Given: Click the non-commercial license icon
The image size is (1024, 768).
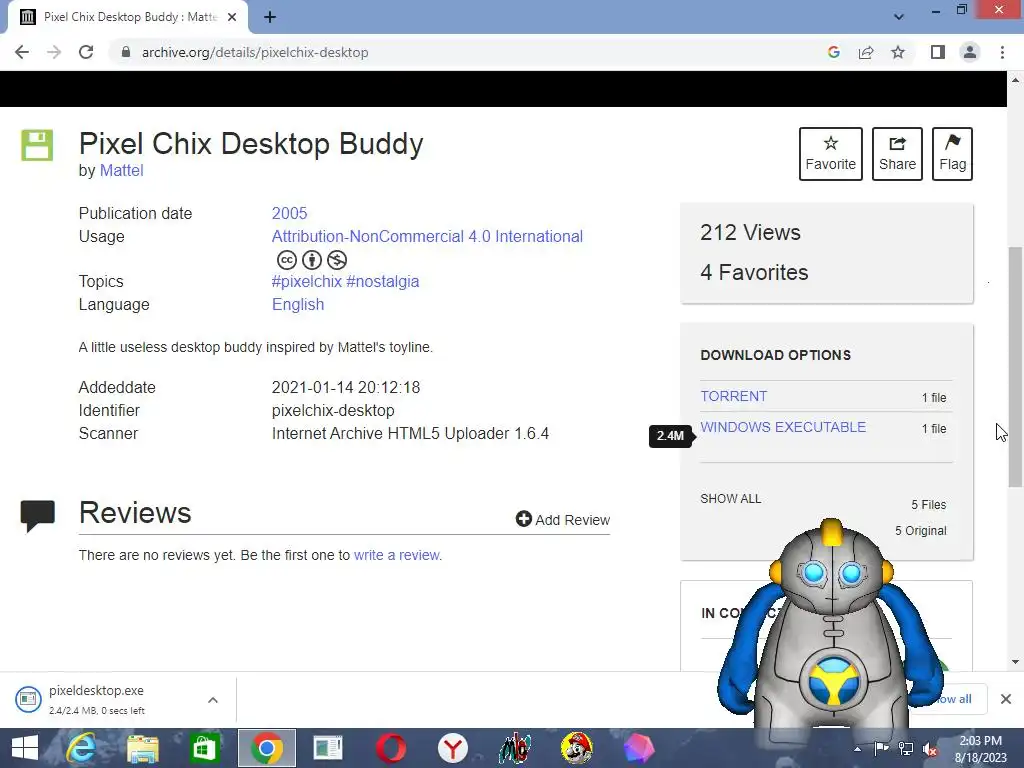Looking at the screenshot, I should (x=336, y=260).
